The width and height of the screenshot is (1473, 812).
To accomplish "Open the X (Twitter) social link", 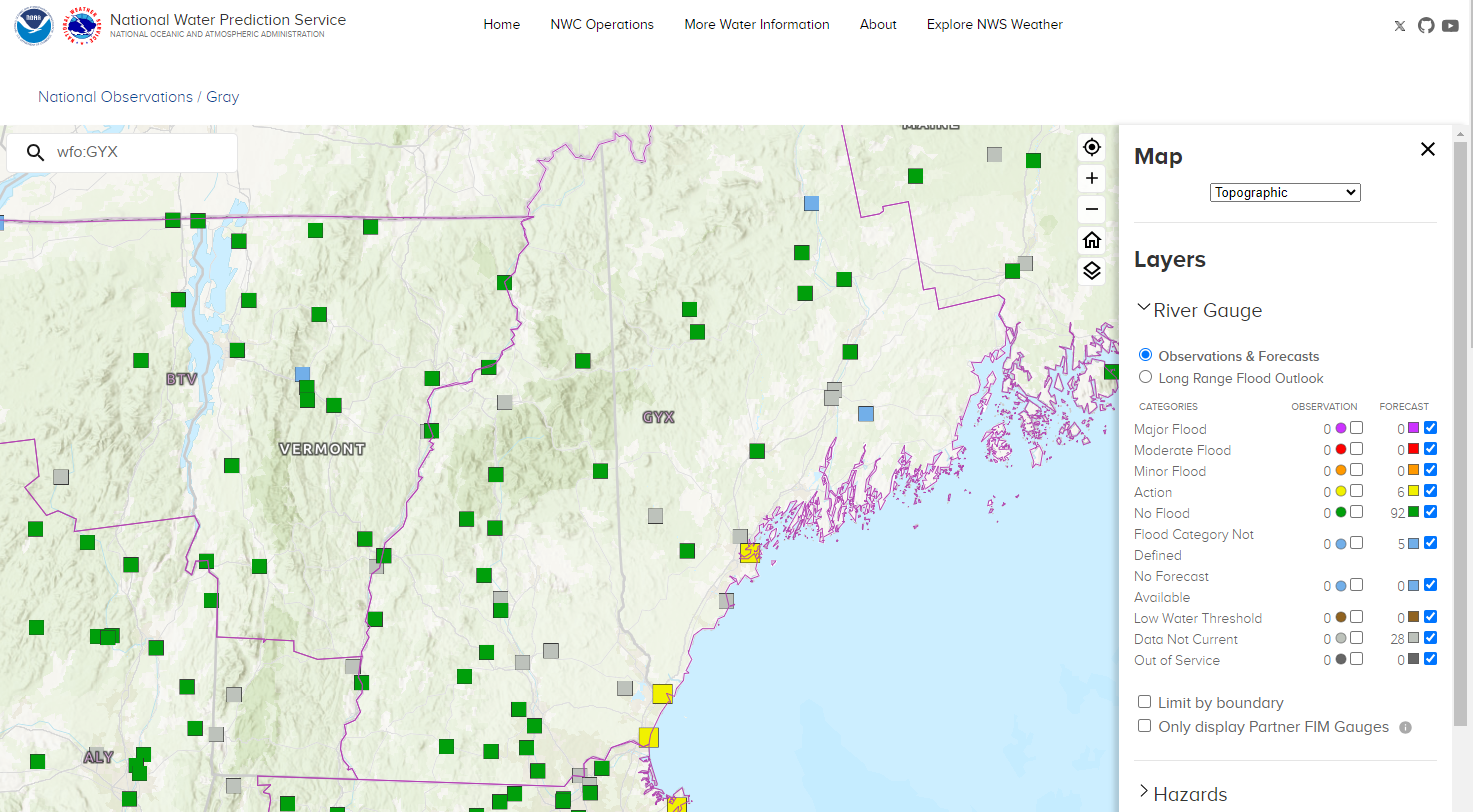I will (1400, 26).
